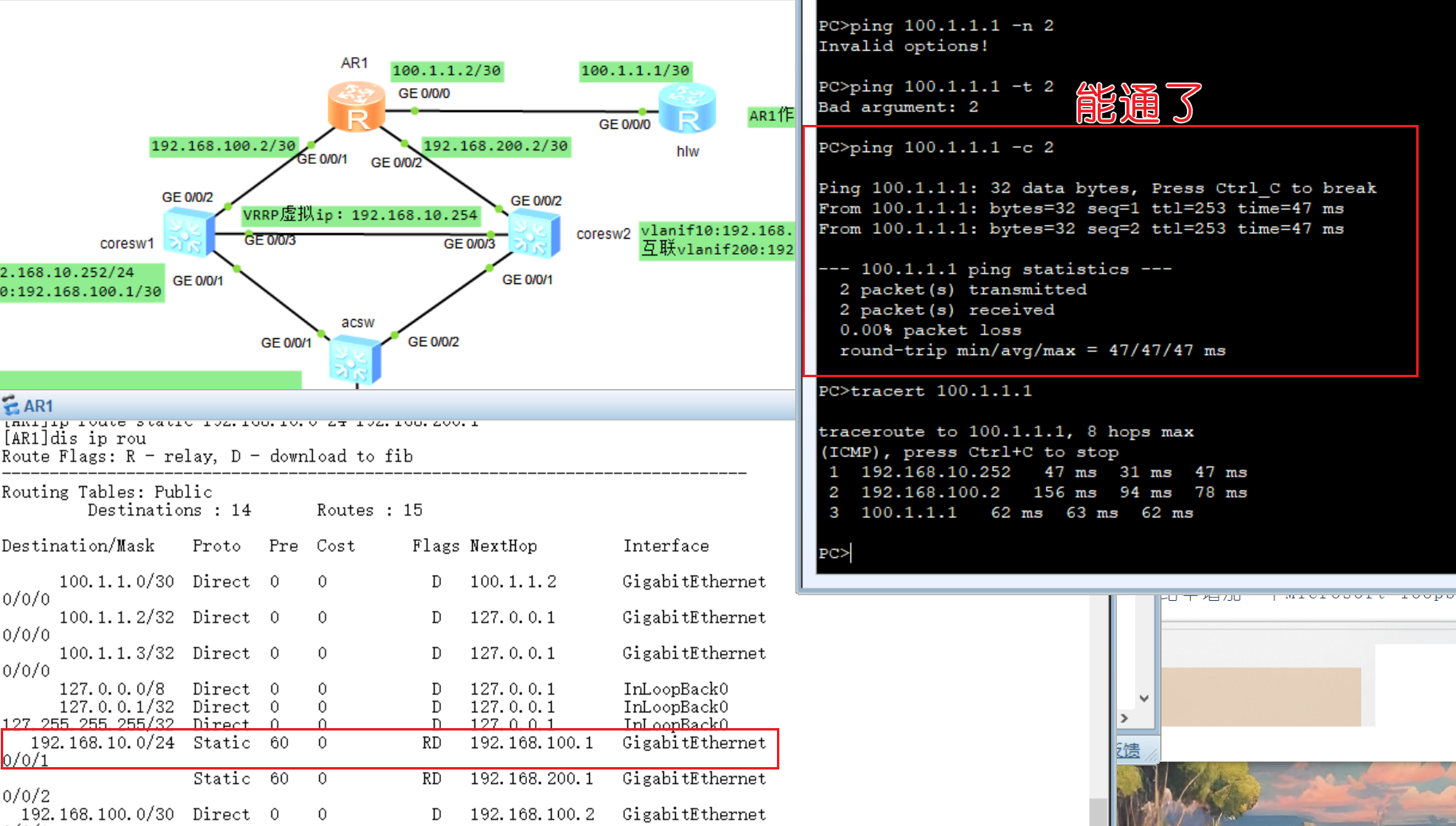Click the gray vertical scrollbar thumb
The width and height of the screenshot is (1456, 826).
[x=1099, y=812]
